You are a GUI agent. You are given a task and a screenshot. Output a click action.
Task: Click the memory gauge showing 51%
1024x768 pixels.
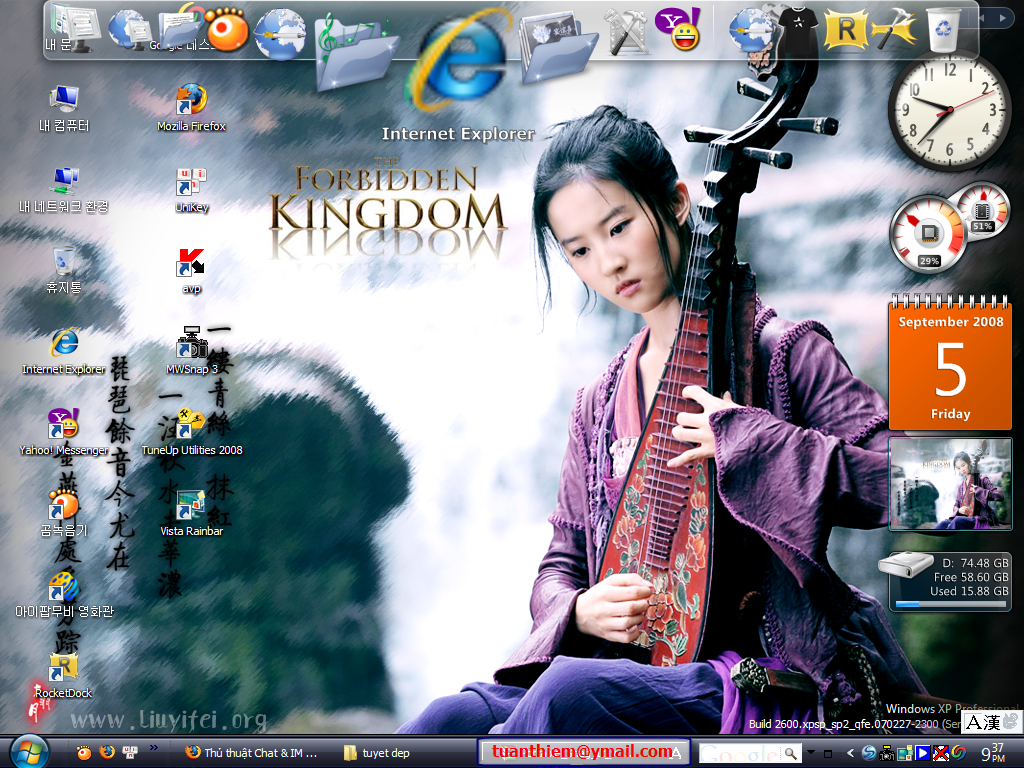pos(982,211)
